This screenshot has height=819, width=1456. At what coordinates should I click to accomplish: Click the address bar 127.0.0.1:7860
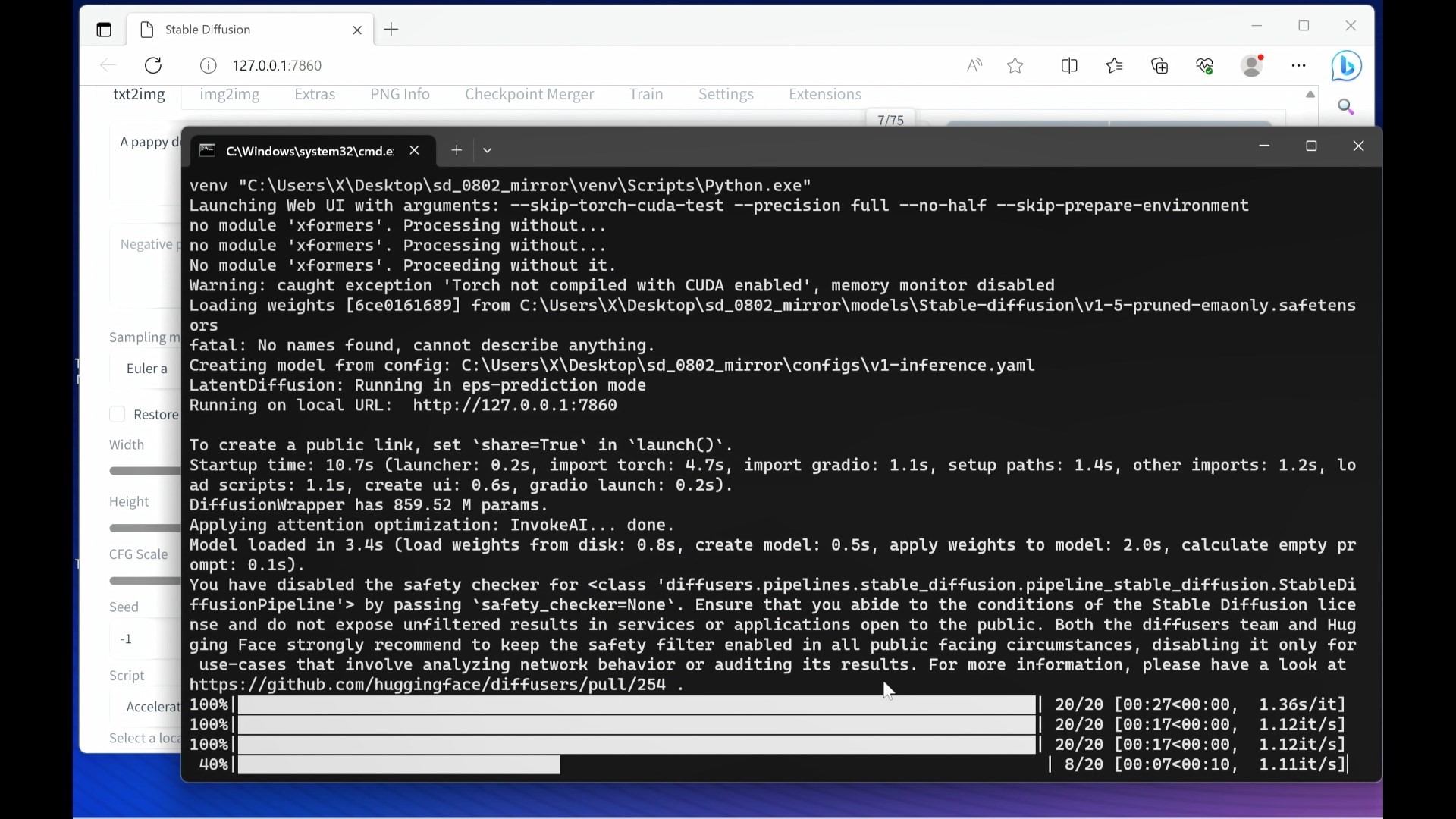(x=278, y=66)
